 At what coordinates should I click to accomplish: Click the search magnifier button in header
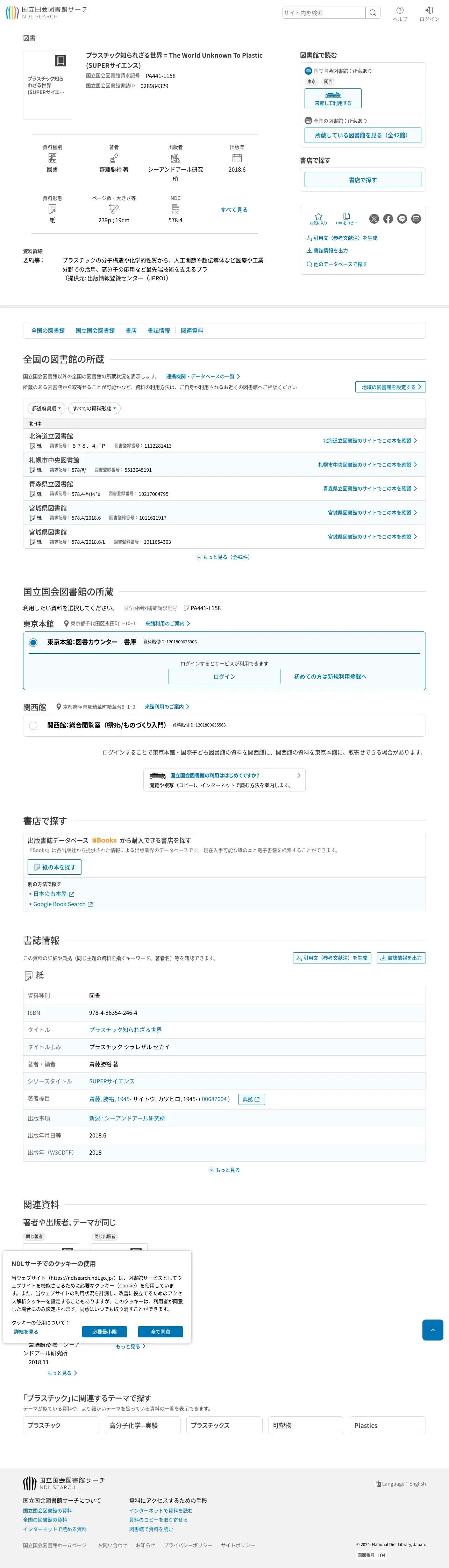pos(373,13)
